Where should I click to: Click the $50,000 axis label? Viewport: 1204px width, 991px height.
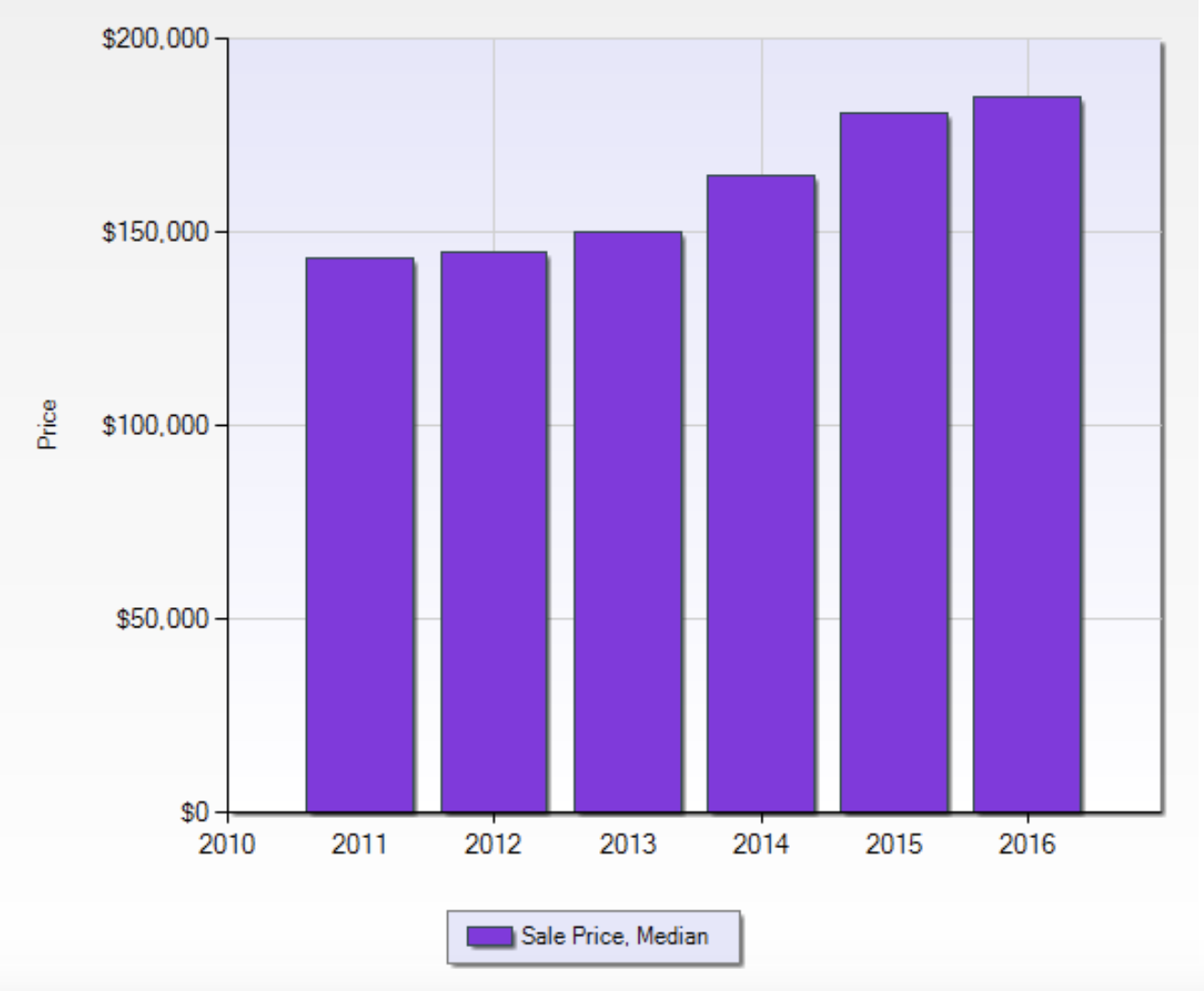tap(163, 619)
